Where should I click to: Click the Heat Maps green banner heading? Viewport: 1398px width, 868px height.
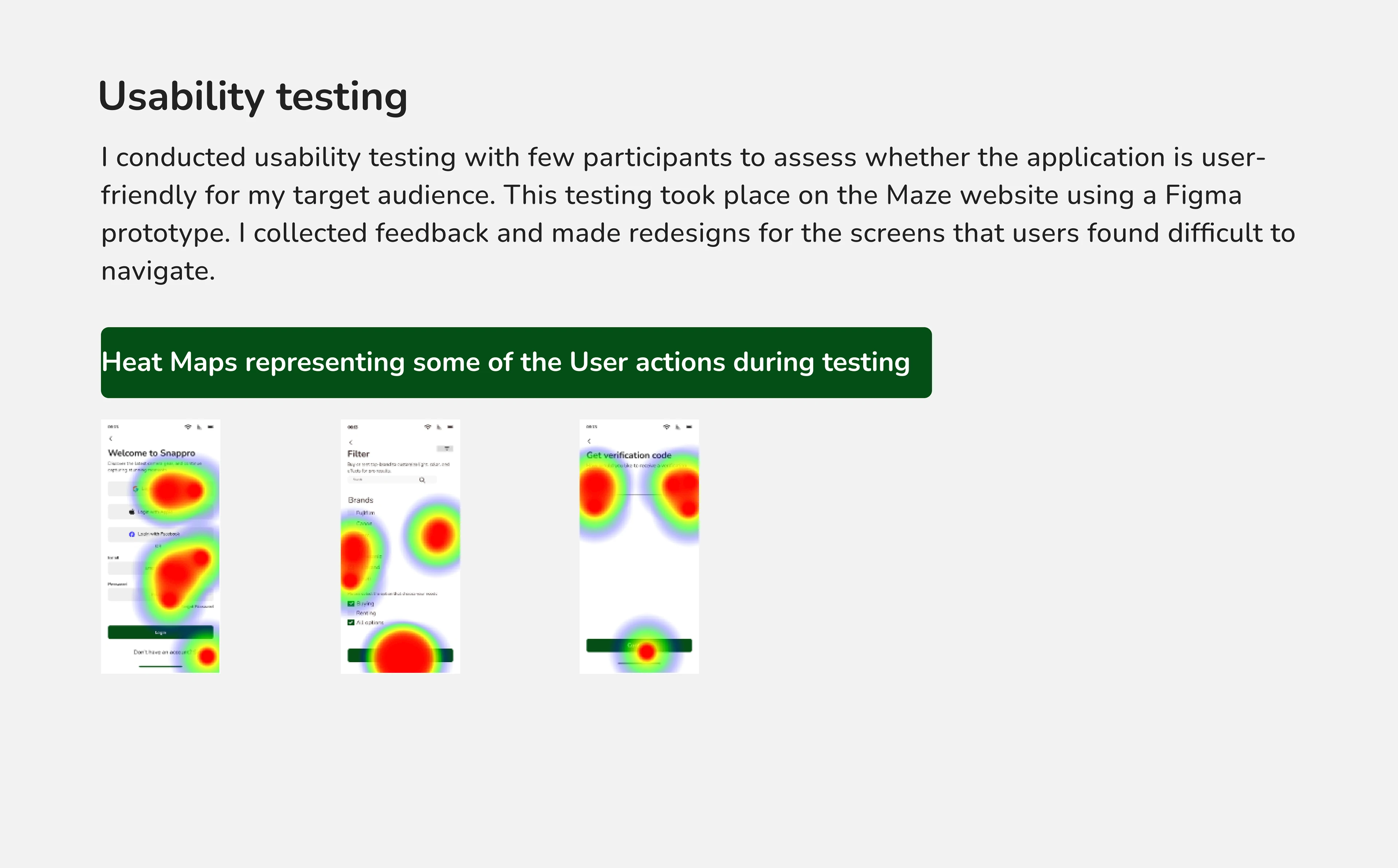pyautogui.click(x=516, y=363)
